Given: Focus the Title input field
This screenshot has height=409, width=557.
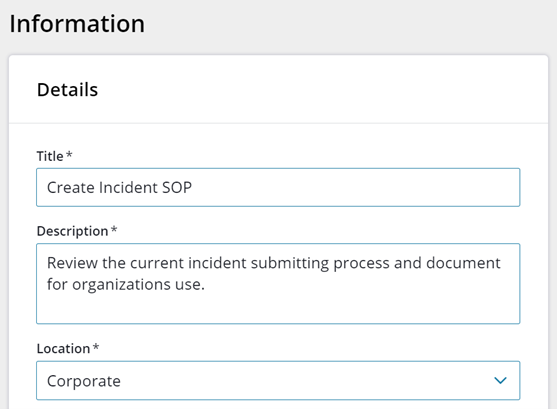Looking at the screenshot, I should point(278,187).
